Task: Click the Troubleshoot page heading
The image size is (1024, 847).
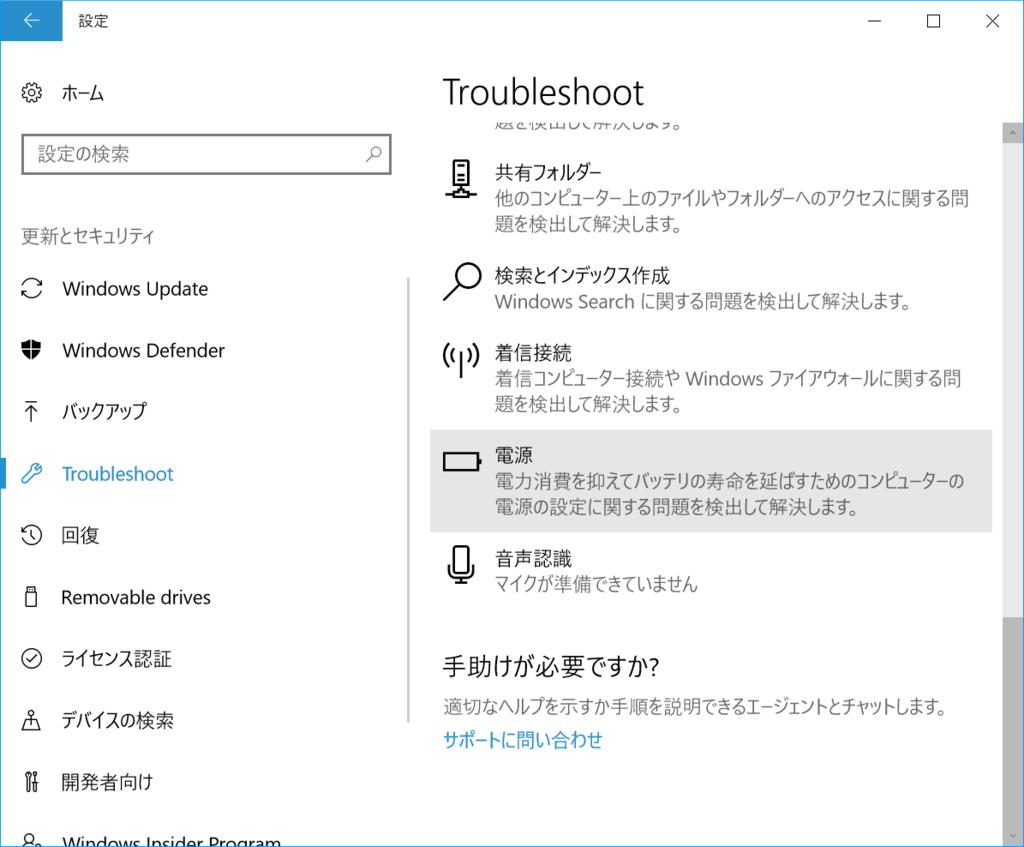Action: coord(543,92)
